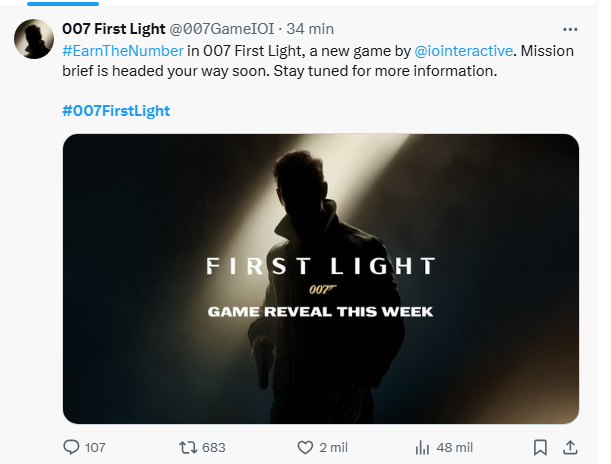Screen dimensions: 611x464
Task: Like the post with the heart icon
Action: (x=305, y=447)
